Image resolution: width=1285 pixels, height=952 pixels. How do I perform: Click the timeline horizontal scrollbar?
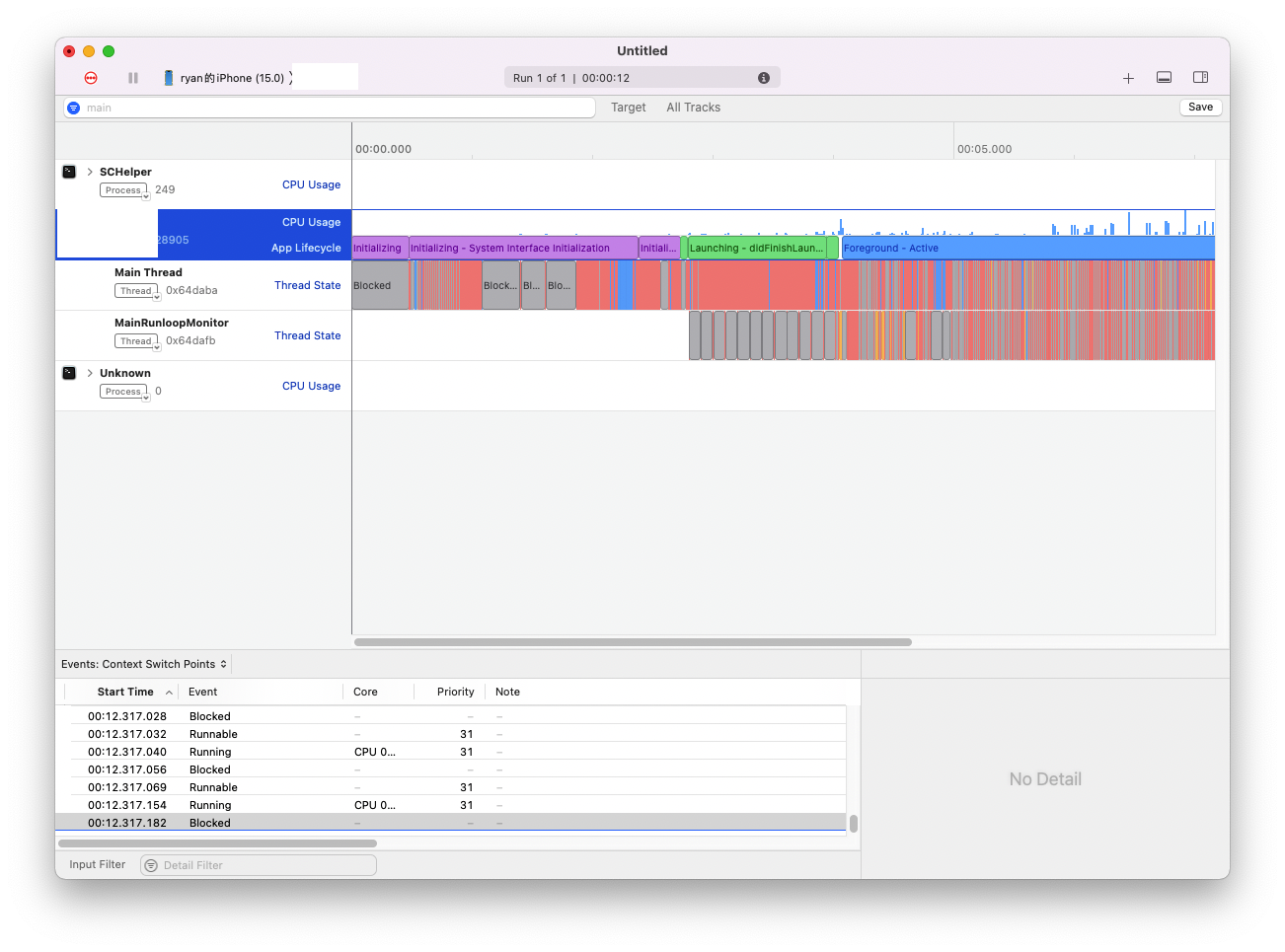tap(633, 642)
